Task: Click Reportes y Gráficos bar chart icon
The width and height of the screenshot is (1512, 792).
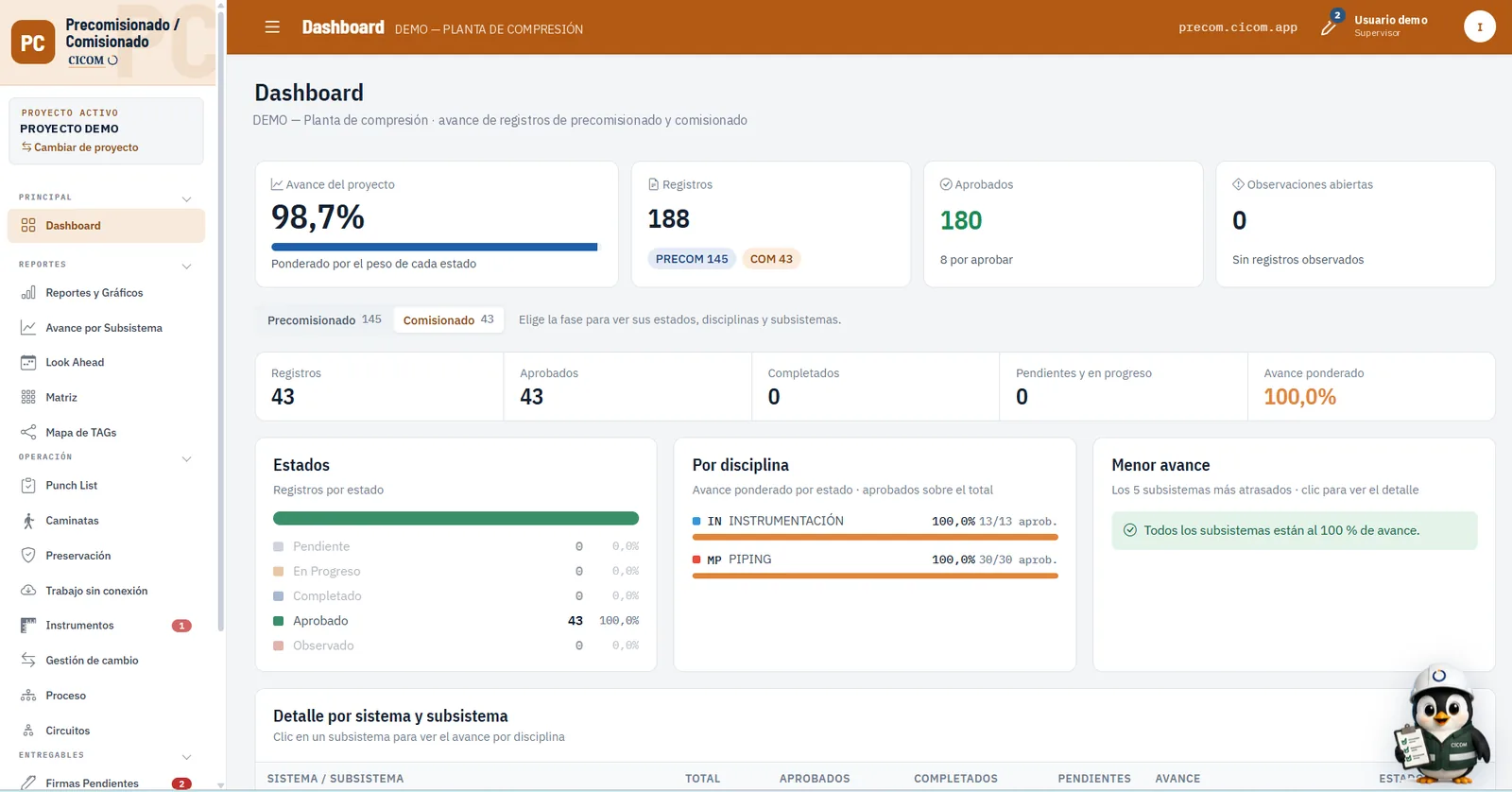Action: pyautogui.click(x=28, y=293)
